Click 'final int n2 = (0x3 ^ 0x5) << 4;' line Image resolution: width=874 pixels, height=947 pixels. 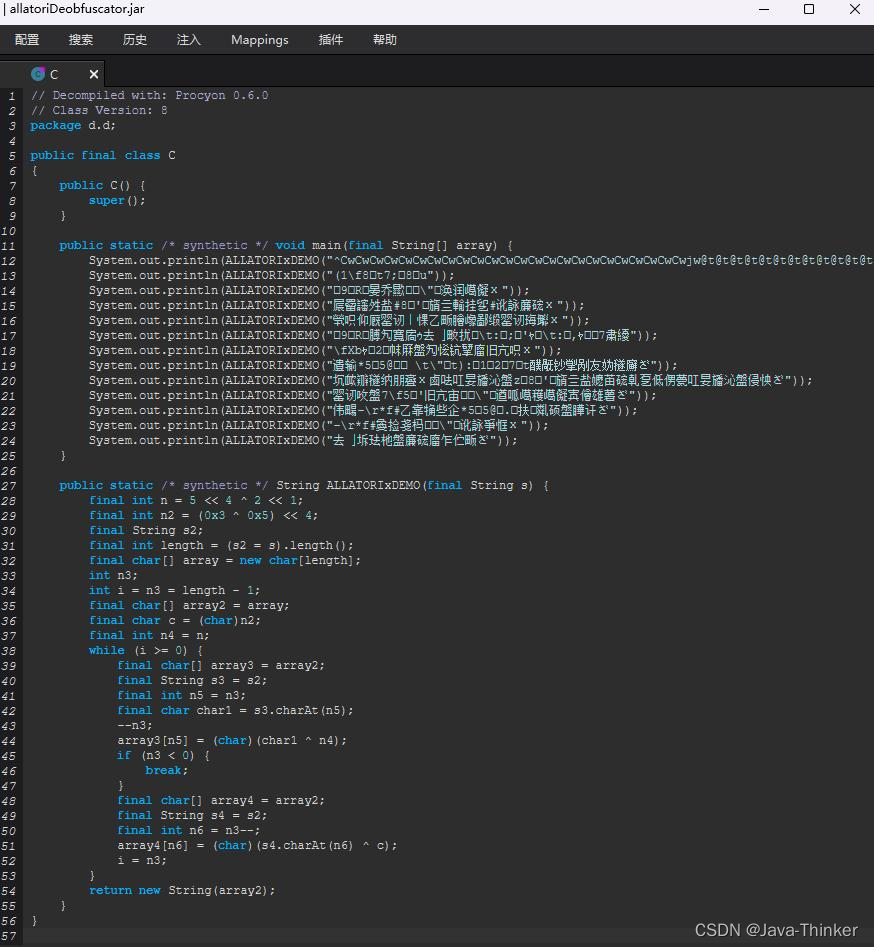coord(203,515)
